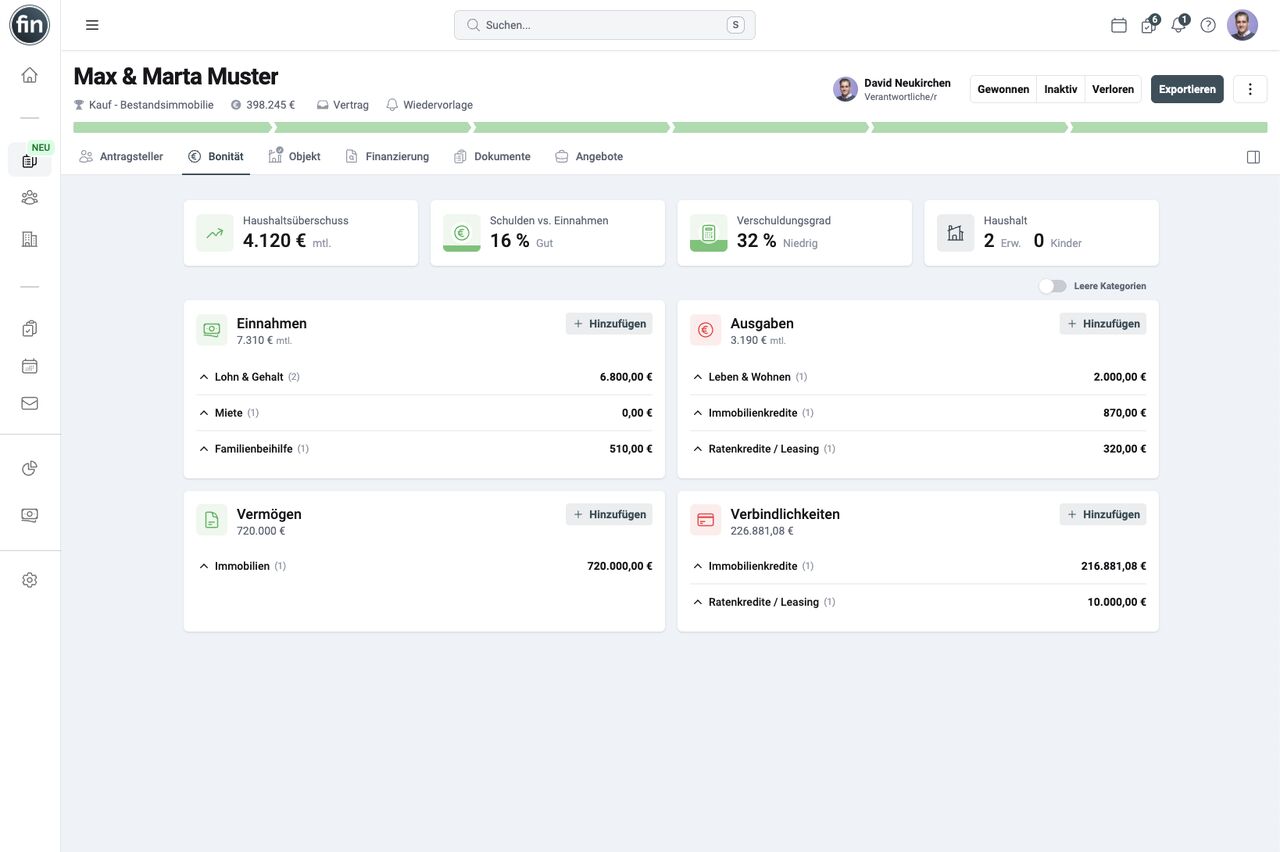Viewport: 1280px width, 852px height.
Task: Collapse Ratenkredite / Leasing under Verbindlichkeiten
Action: 918,602
